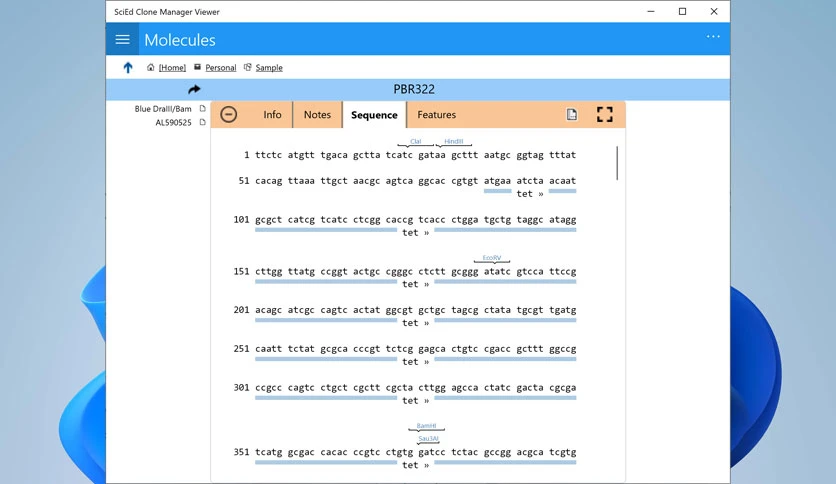Switch to the Notes tab
Image resolution: width=836 pixels, height=484 pixels.
click(317, 115)
